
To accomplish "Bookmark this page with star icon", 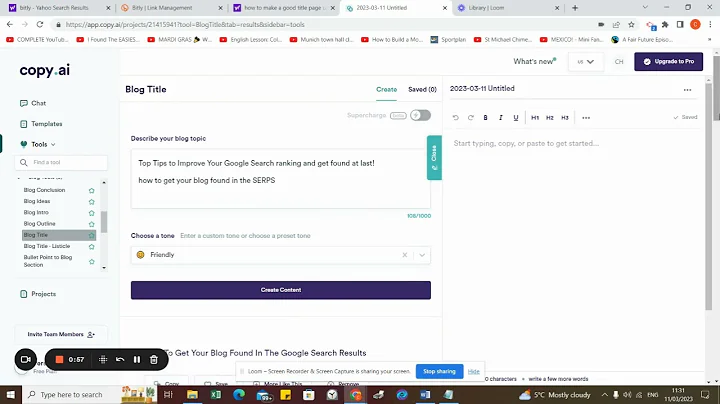I will 631,24.
